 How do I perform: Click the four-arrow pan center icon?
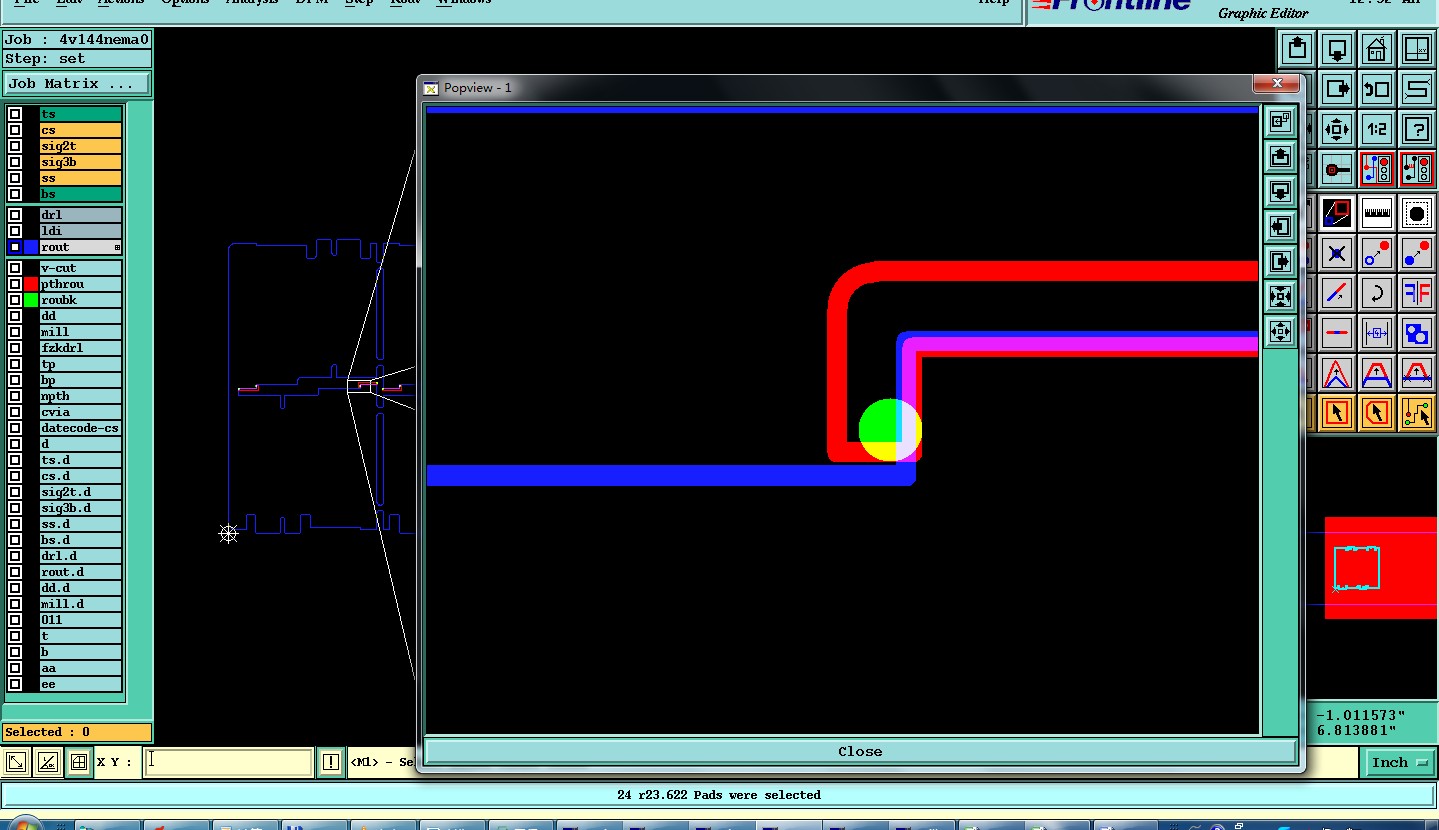(x=1337, y=129)
